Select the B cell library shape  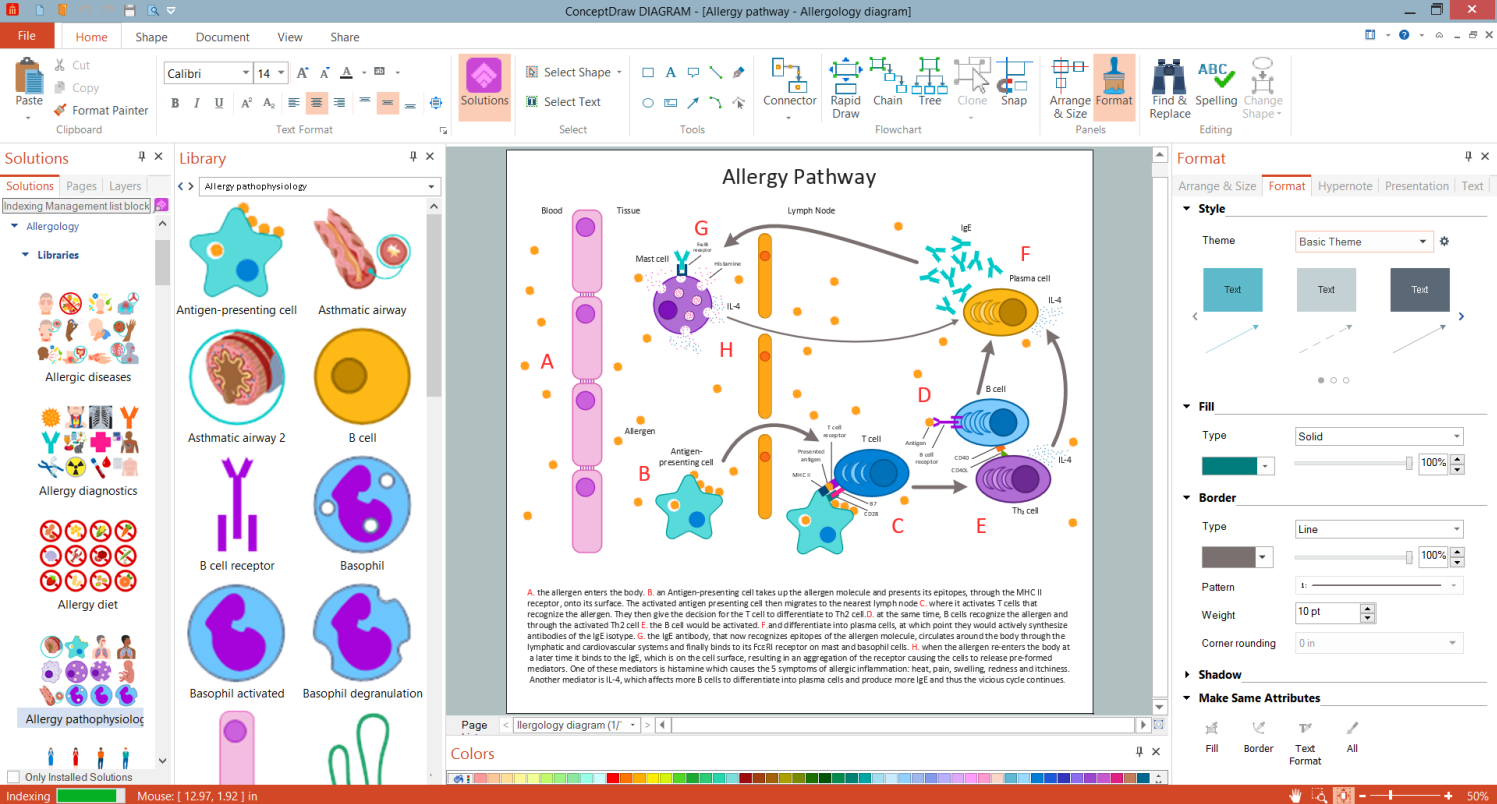click(362, 387)
